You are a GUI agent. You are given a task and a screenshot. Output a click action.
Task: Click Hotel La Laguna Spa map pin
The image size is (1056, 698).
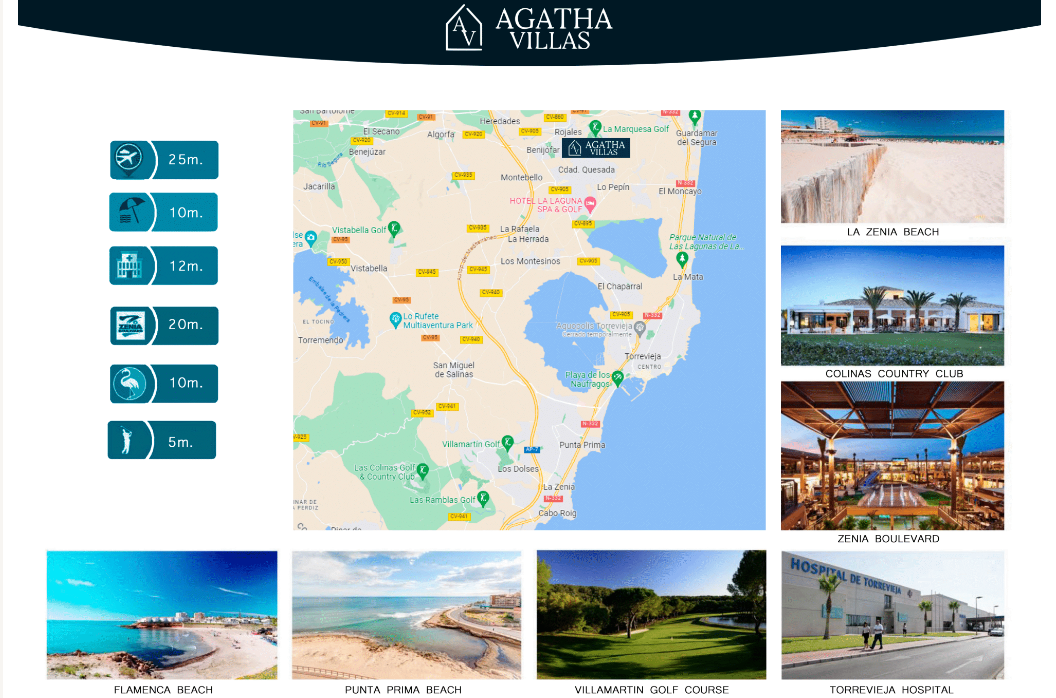click(x=590, y=203)
